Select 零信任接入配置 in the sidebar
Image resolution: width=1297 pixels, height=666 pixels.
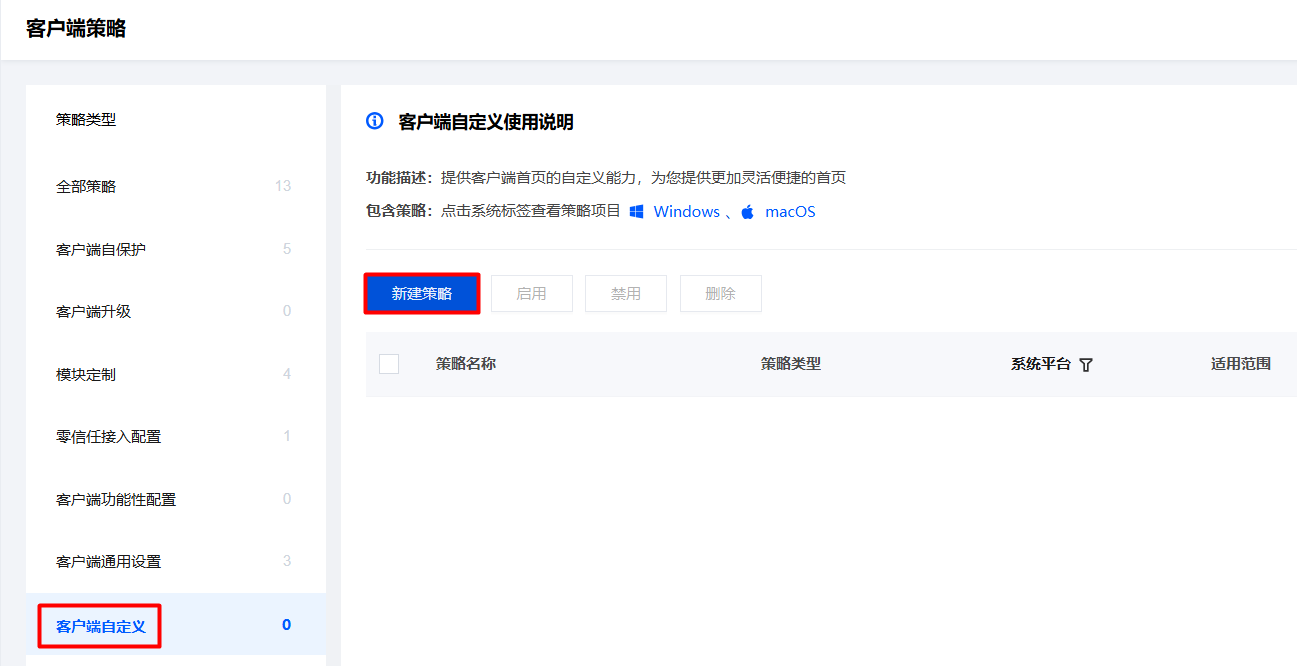176,437
